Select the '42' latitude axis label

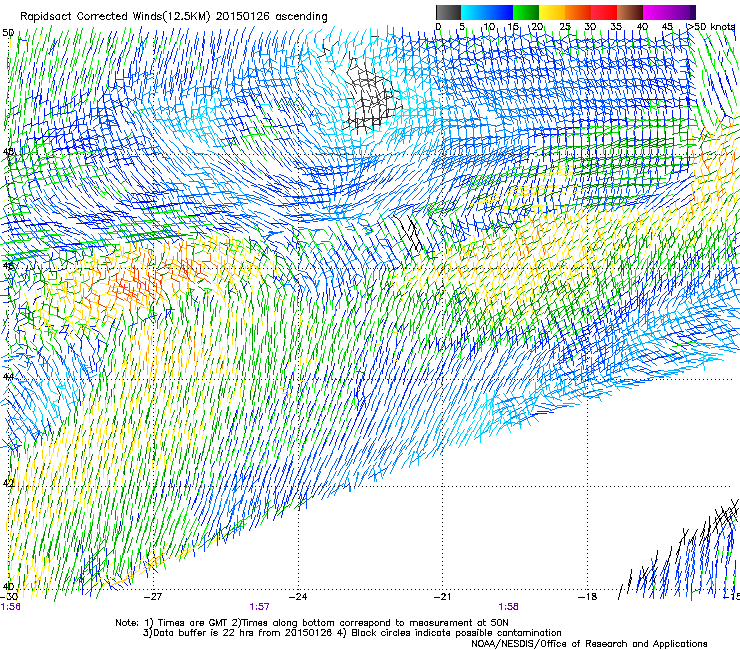tap(8, 483)
